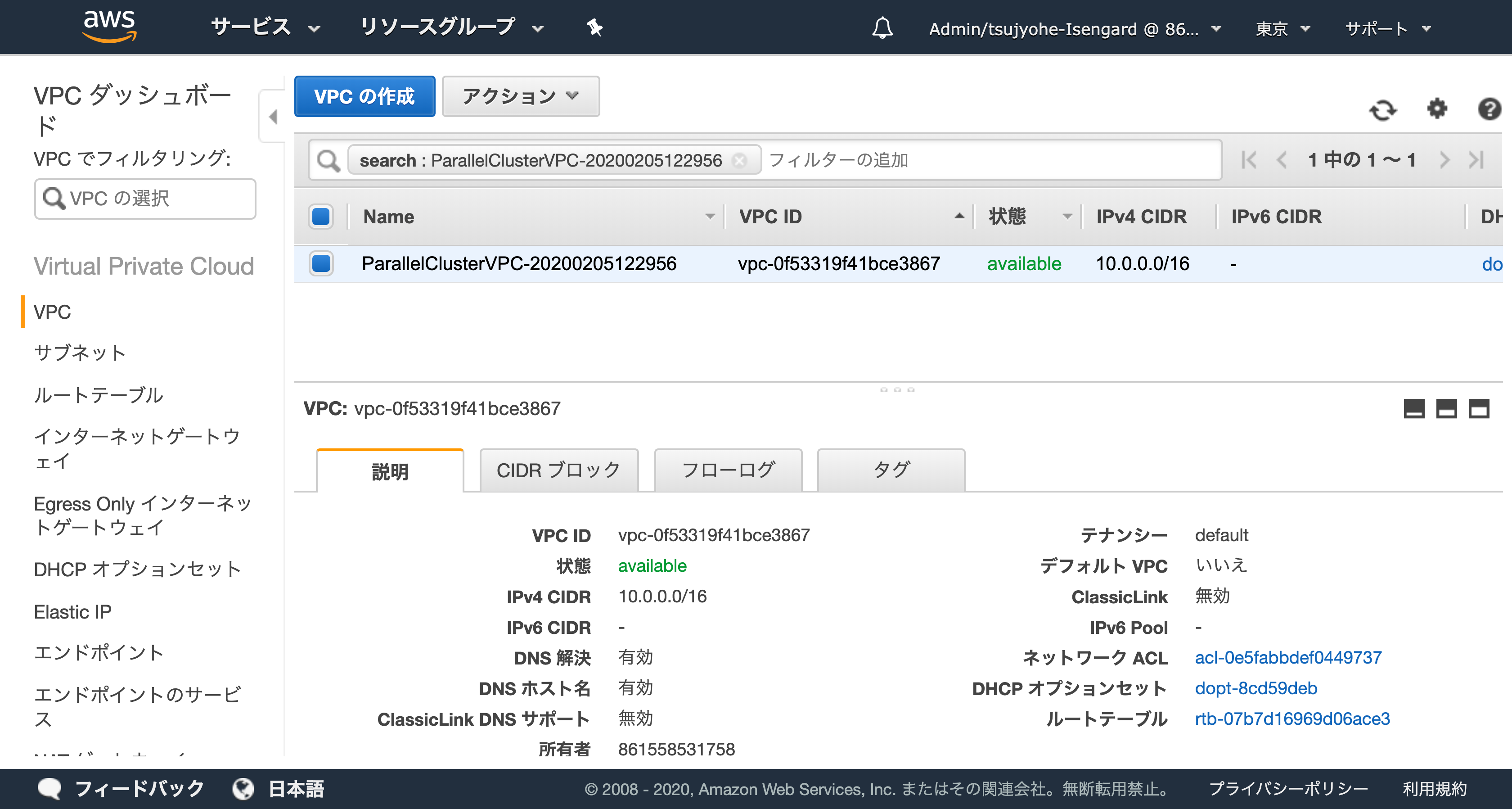
Task: Open the notifications bell
Action: pos(882,27)
